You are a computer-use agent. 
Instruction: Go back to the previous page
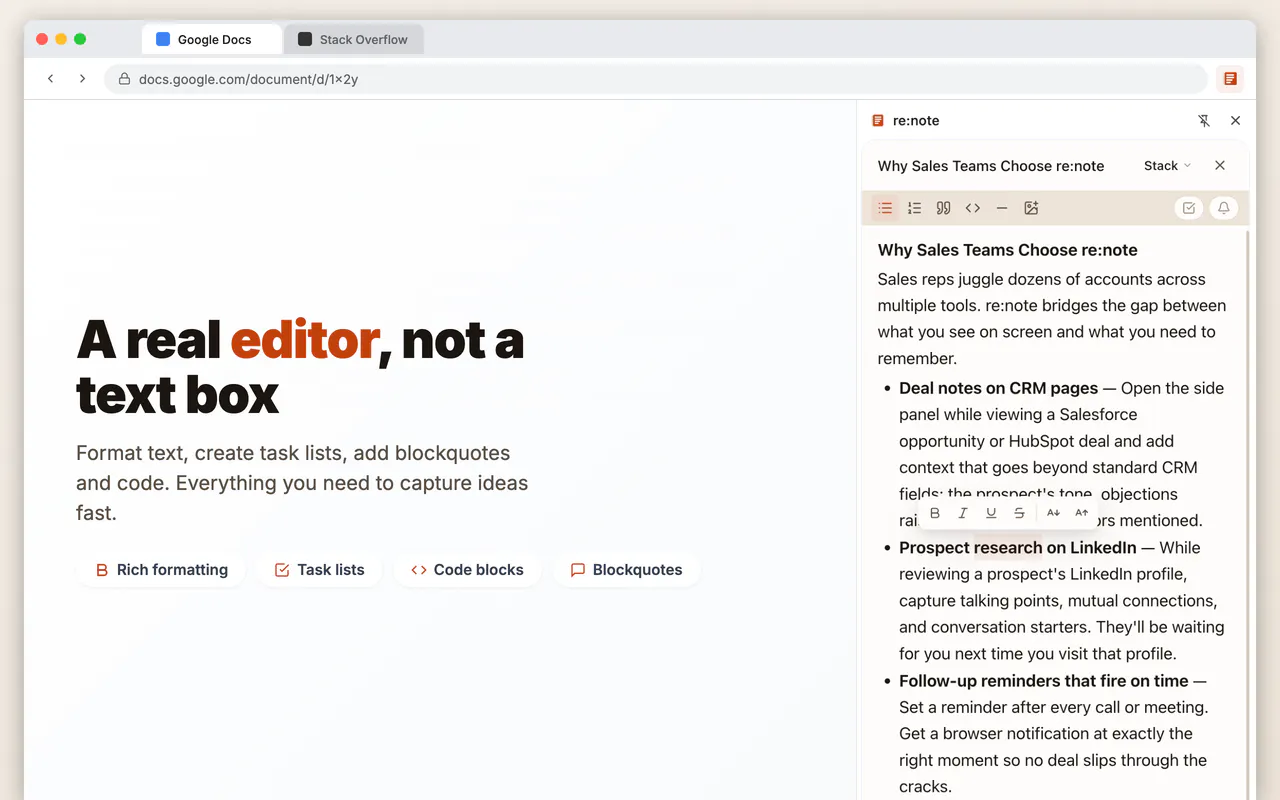point(51,78)
